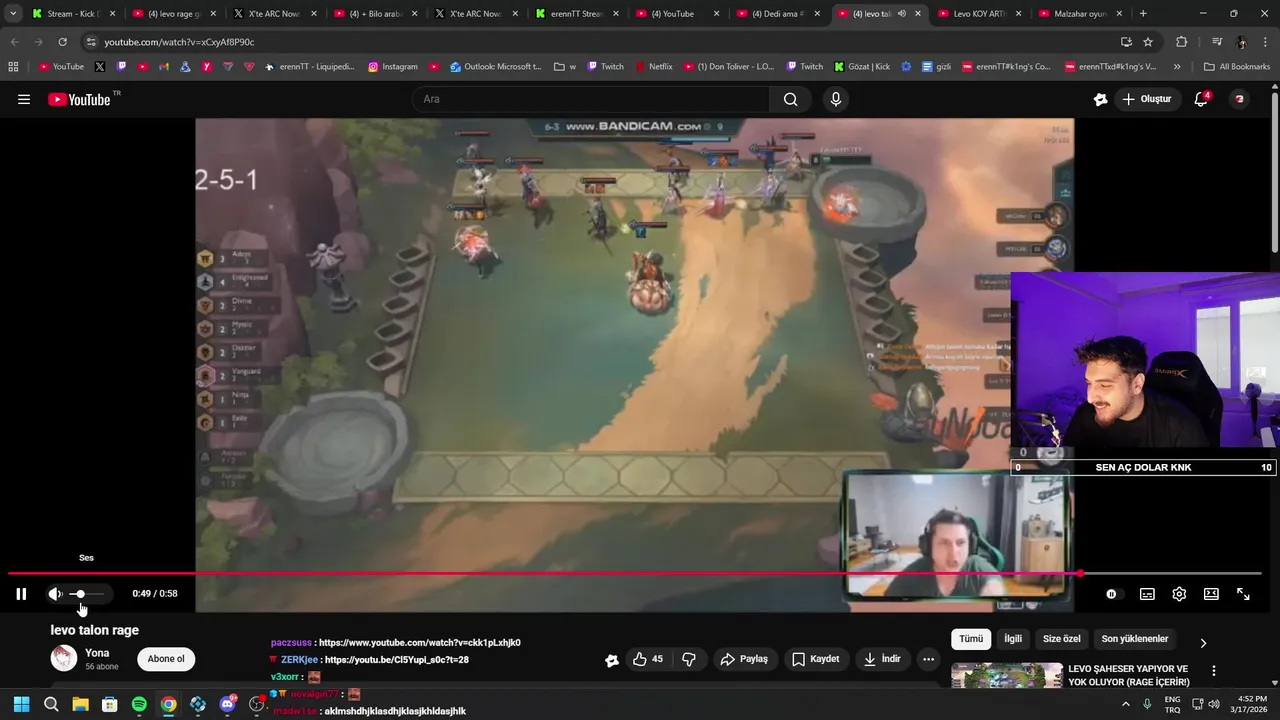Open the YouTube guide hamburger menu
Image resolution: width=1280 pixels, height=720 pixels.
coord(24,99)
